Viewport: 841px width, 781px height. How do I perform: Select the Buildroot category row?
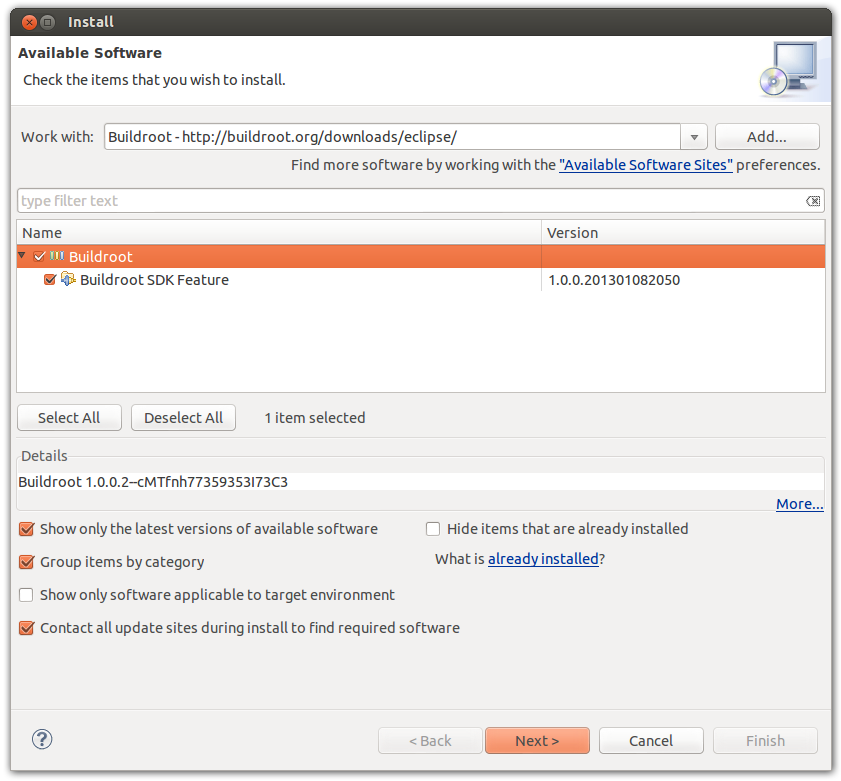(421, 256)
